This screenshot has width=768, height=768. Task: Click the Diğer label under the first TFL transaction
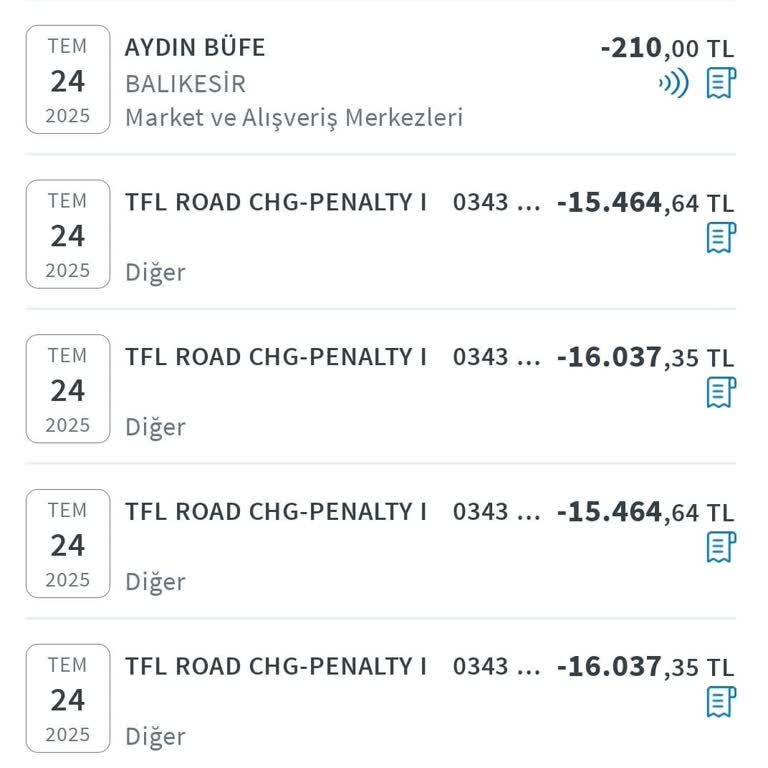click(155, 272)
